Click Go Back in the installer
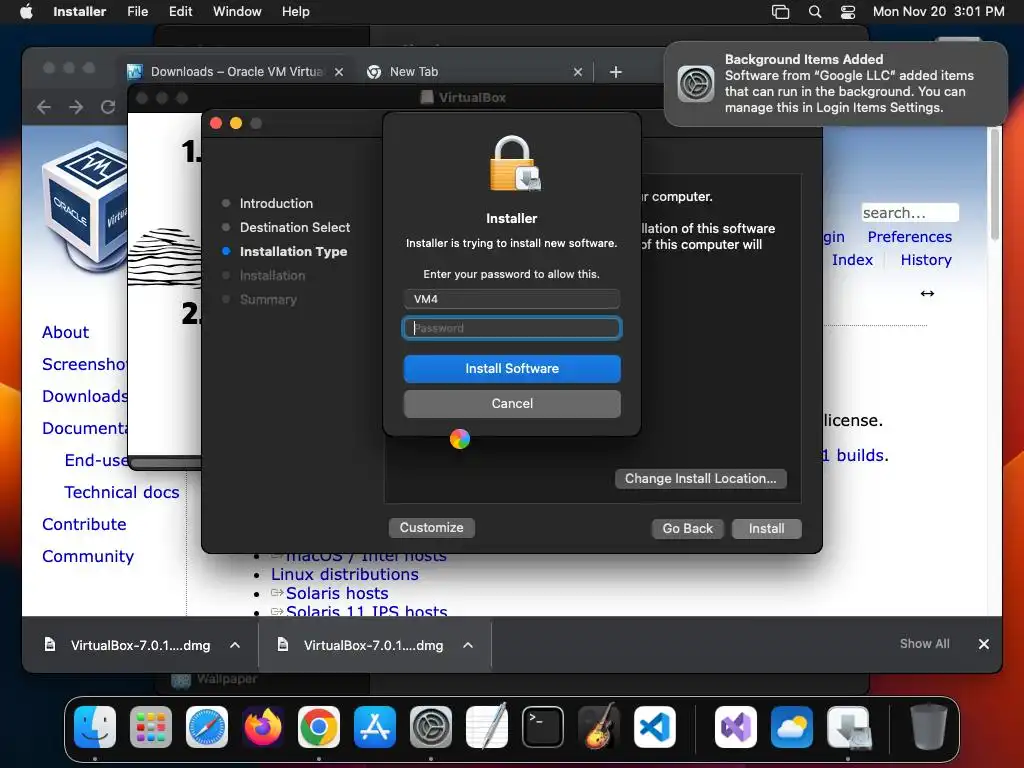The image size is (1024, 768). pyautogui.click(x=688, y=528)
